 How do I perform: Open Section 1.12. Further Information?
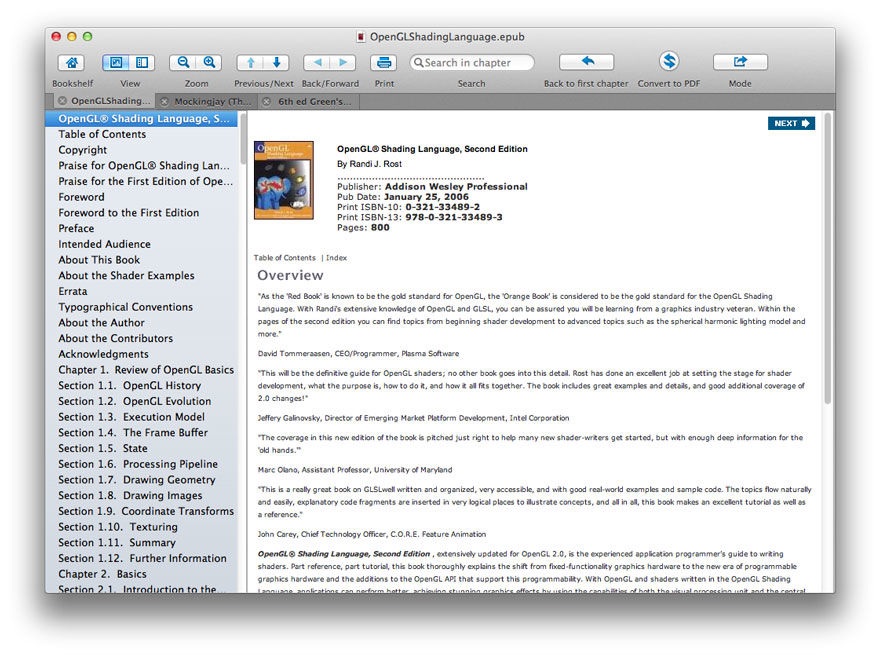coord(141,558)
